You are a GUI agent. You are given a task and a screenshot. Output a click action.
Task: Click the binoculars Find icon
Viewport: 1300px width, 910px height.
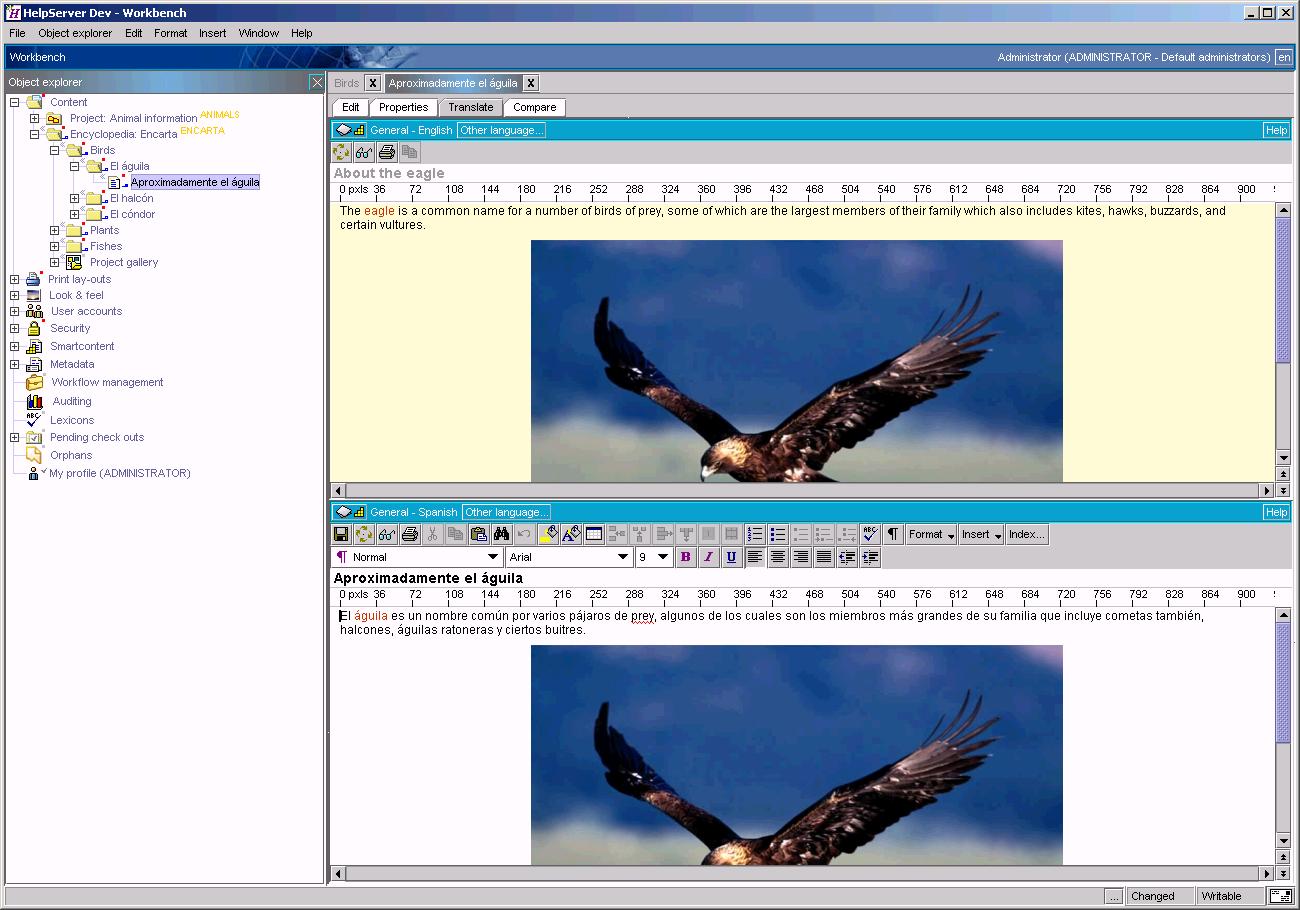502,535
